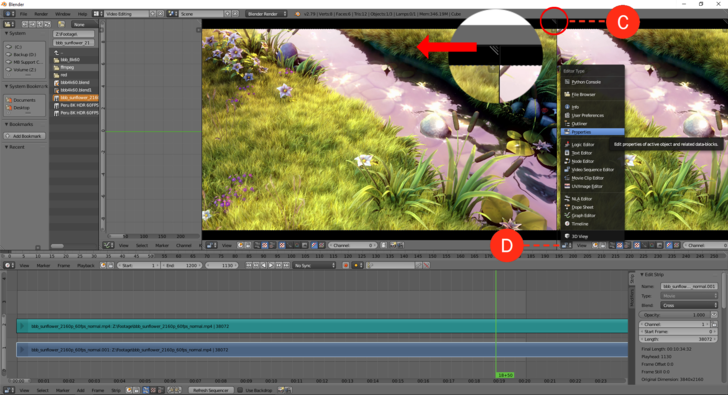The image size is (728, 395).
Task: Open the No Sync dropdown
Action: tap(314, 265)
